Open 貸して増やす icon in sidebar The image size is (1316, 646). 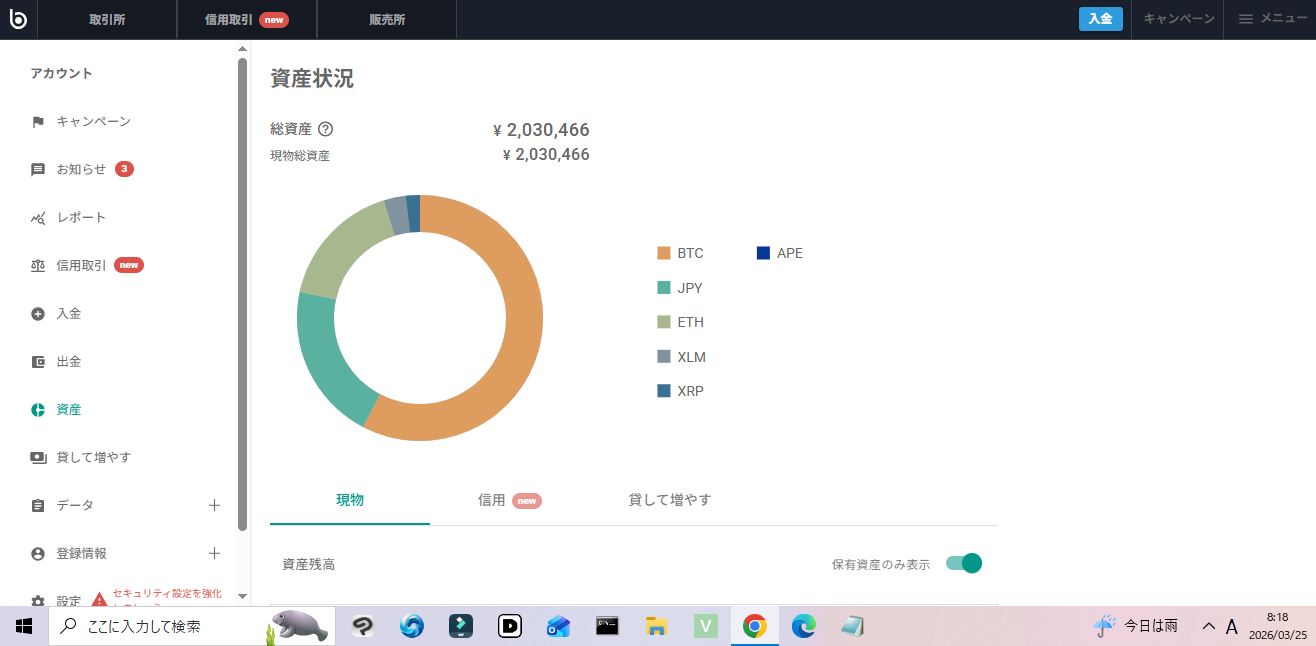[38, 458]
